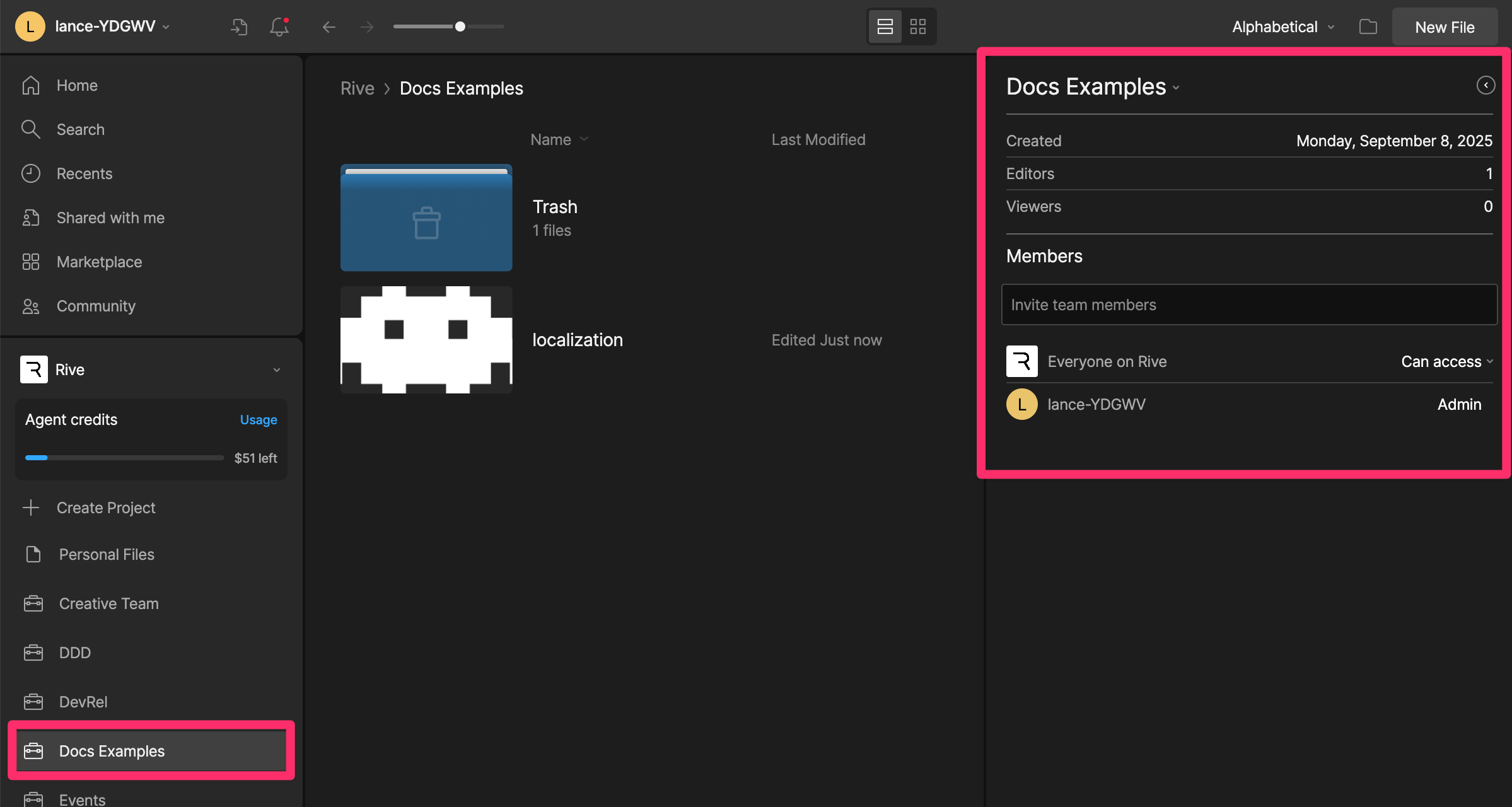Click the Docs Examples briefcase icon
The image size is (1512, 807).
pyautogui.click(x=33, y=751)
